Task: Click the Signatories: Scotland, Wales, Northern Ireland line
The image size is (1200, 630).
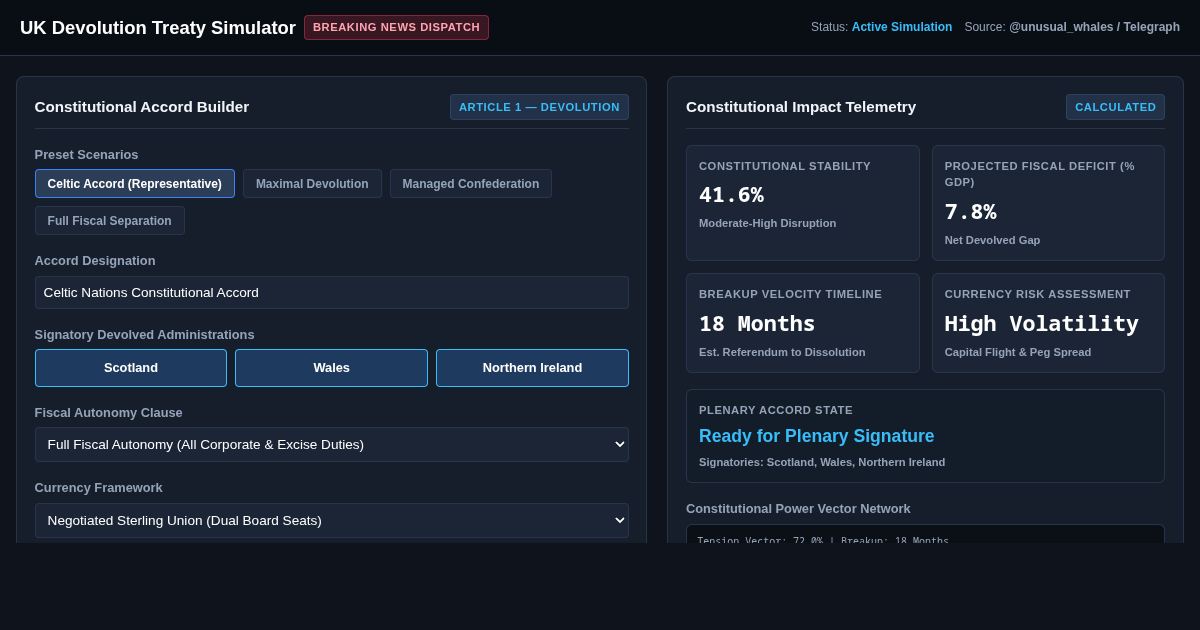Action: point(822,462)
